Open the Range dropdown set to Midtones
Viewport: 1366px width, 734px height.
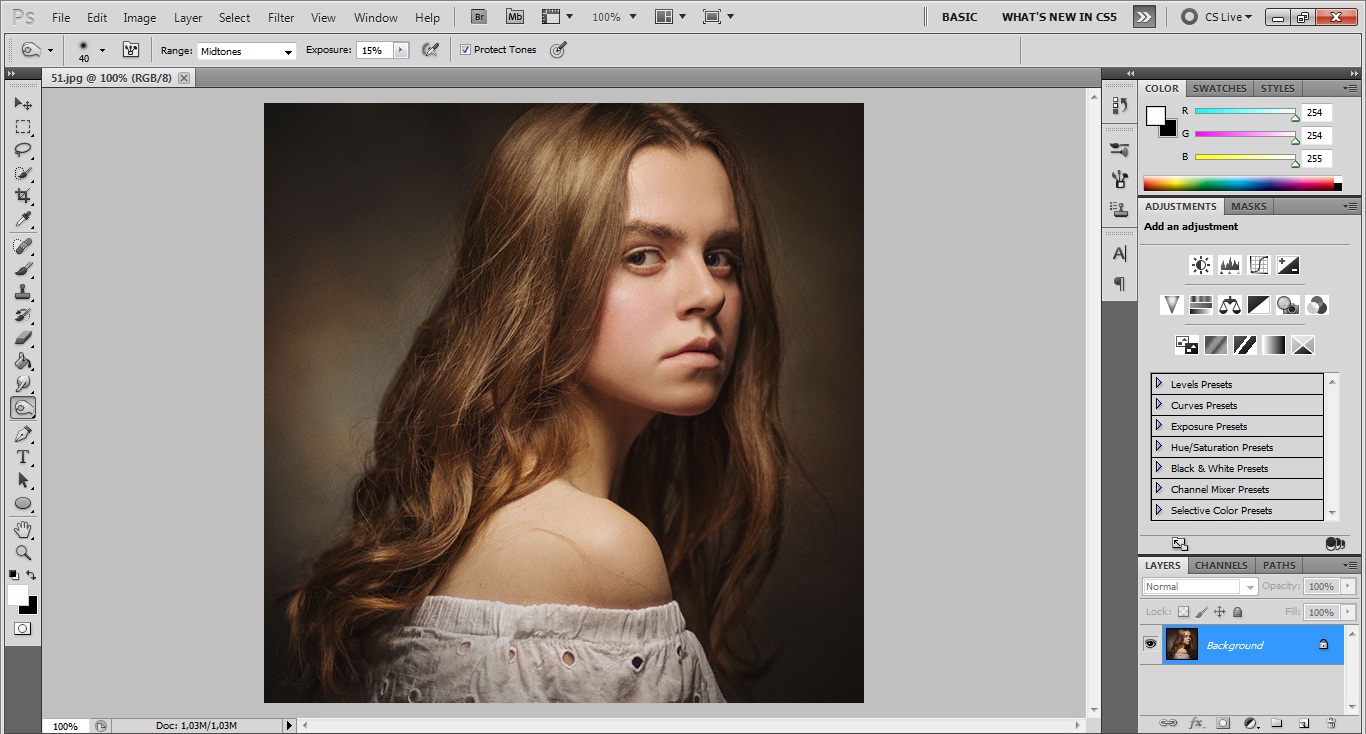click(x=246, y=51)
